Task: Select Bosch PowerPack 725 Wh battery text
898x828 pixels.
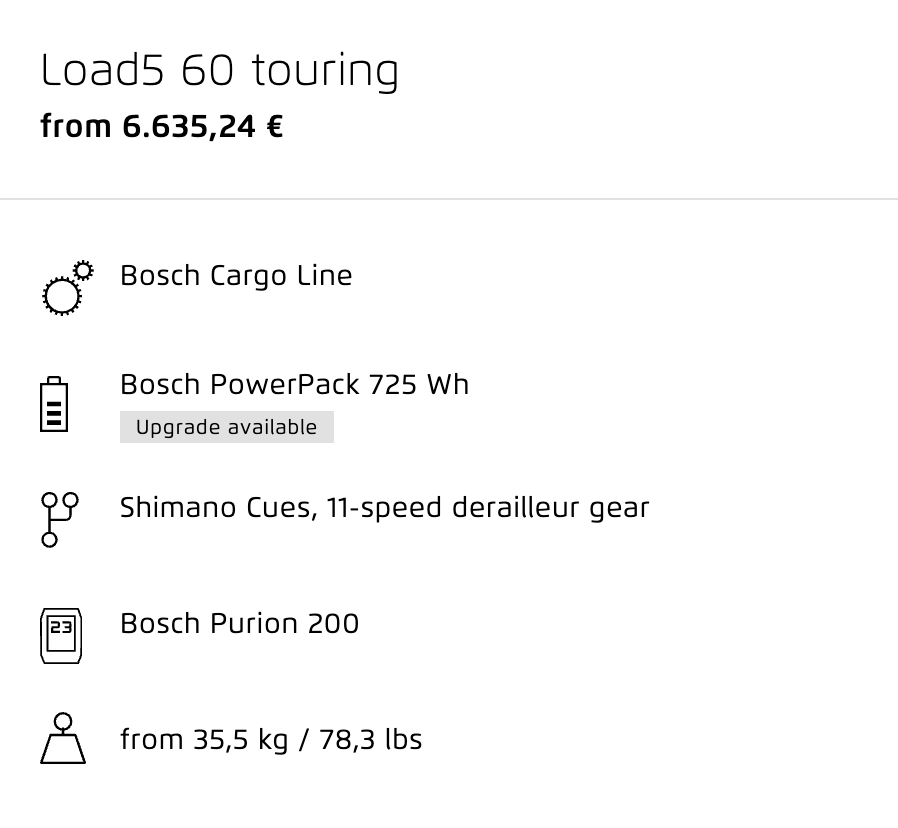Action: point(294,384)
